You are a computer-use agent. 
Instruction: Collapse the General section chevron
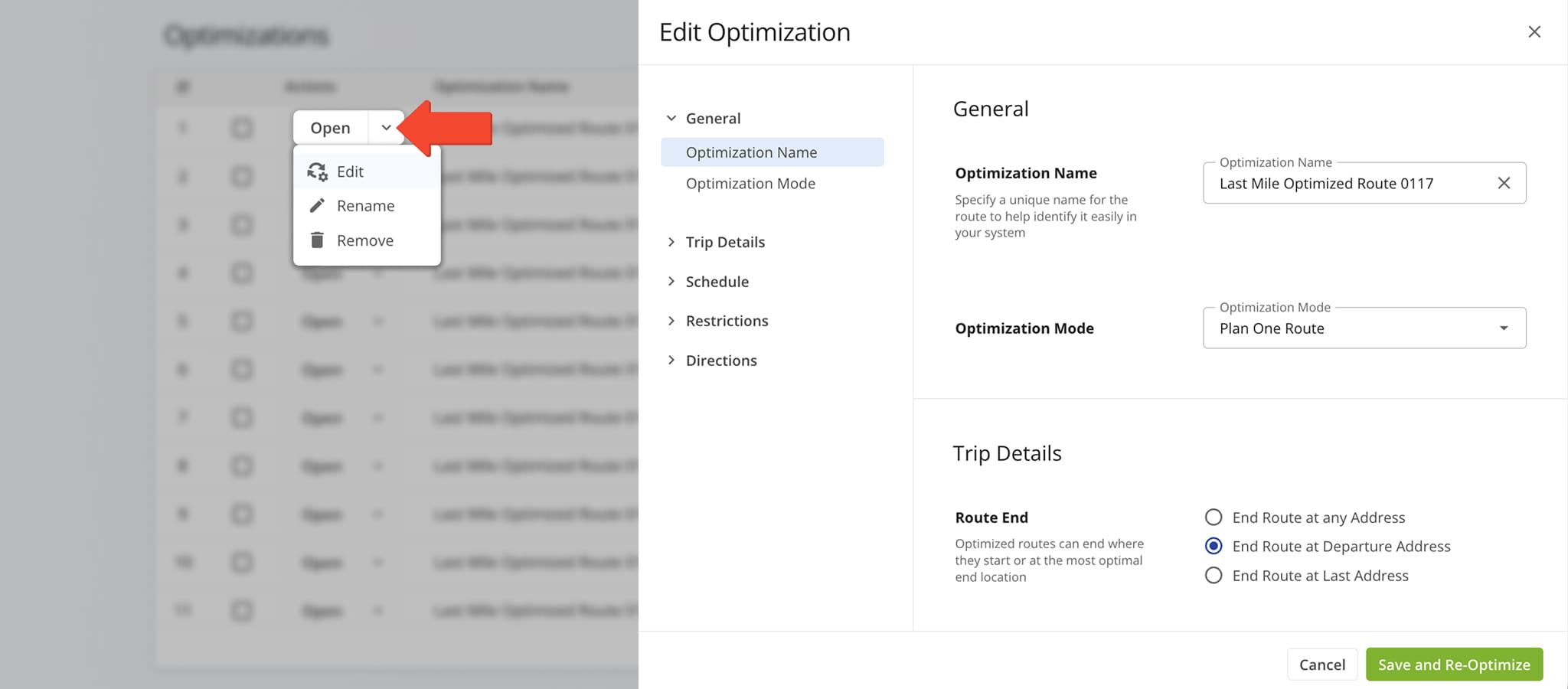click(671, 119)
